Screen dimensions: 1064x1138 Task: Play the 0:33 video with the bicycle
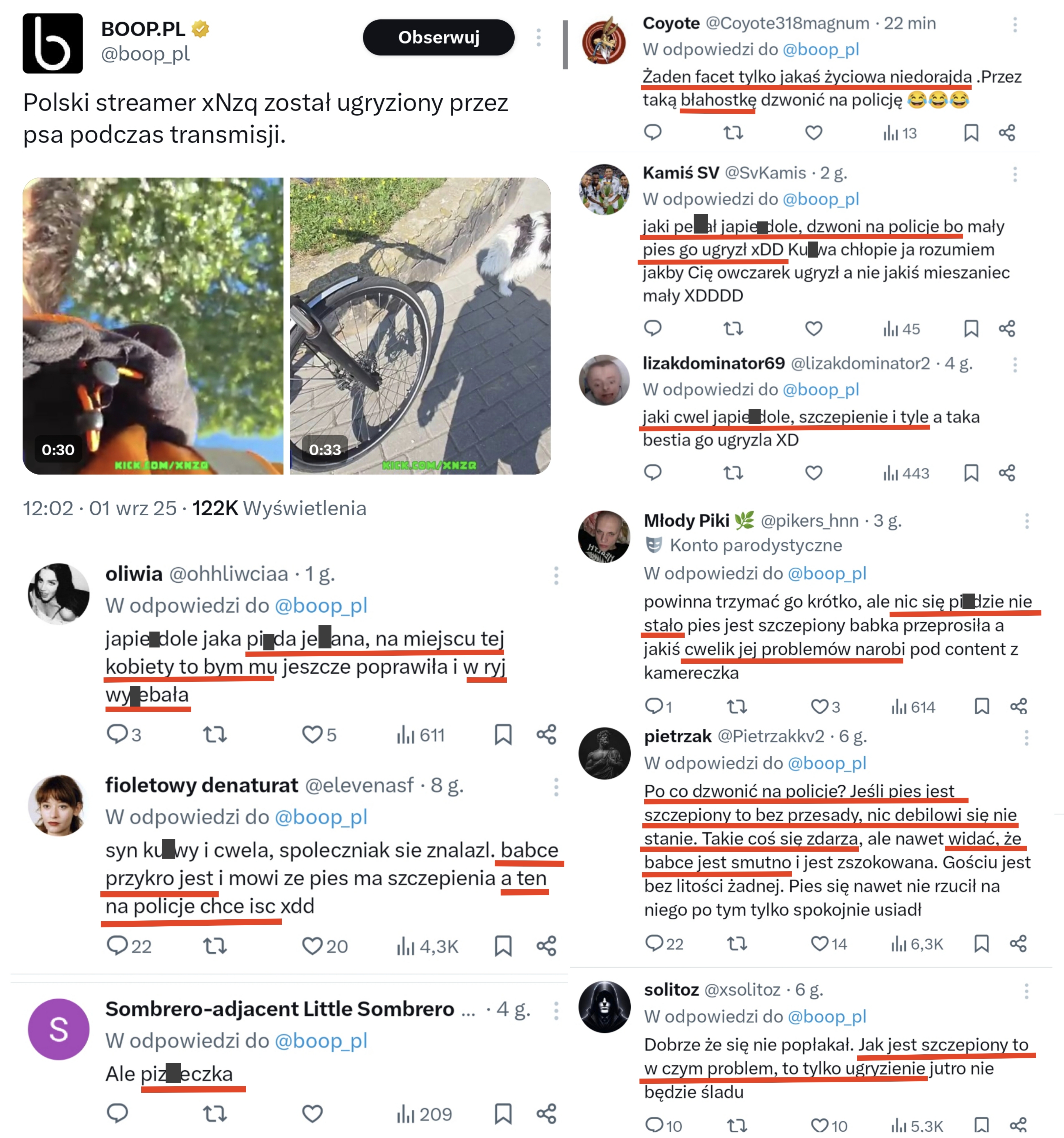coord(420,326)
